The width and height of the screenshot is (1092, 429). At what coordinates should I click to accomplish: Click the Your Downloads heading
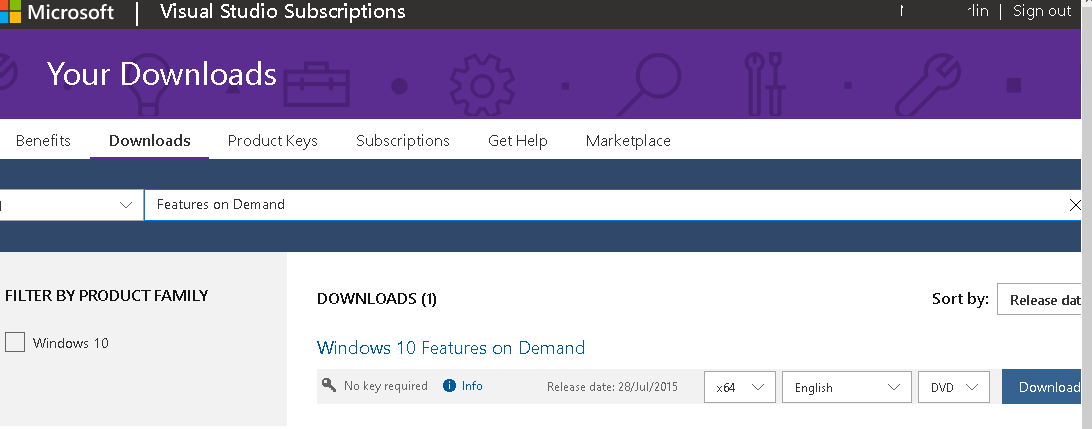point(162,74)
